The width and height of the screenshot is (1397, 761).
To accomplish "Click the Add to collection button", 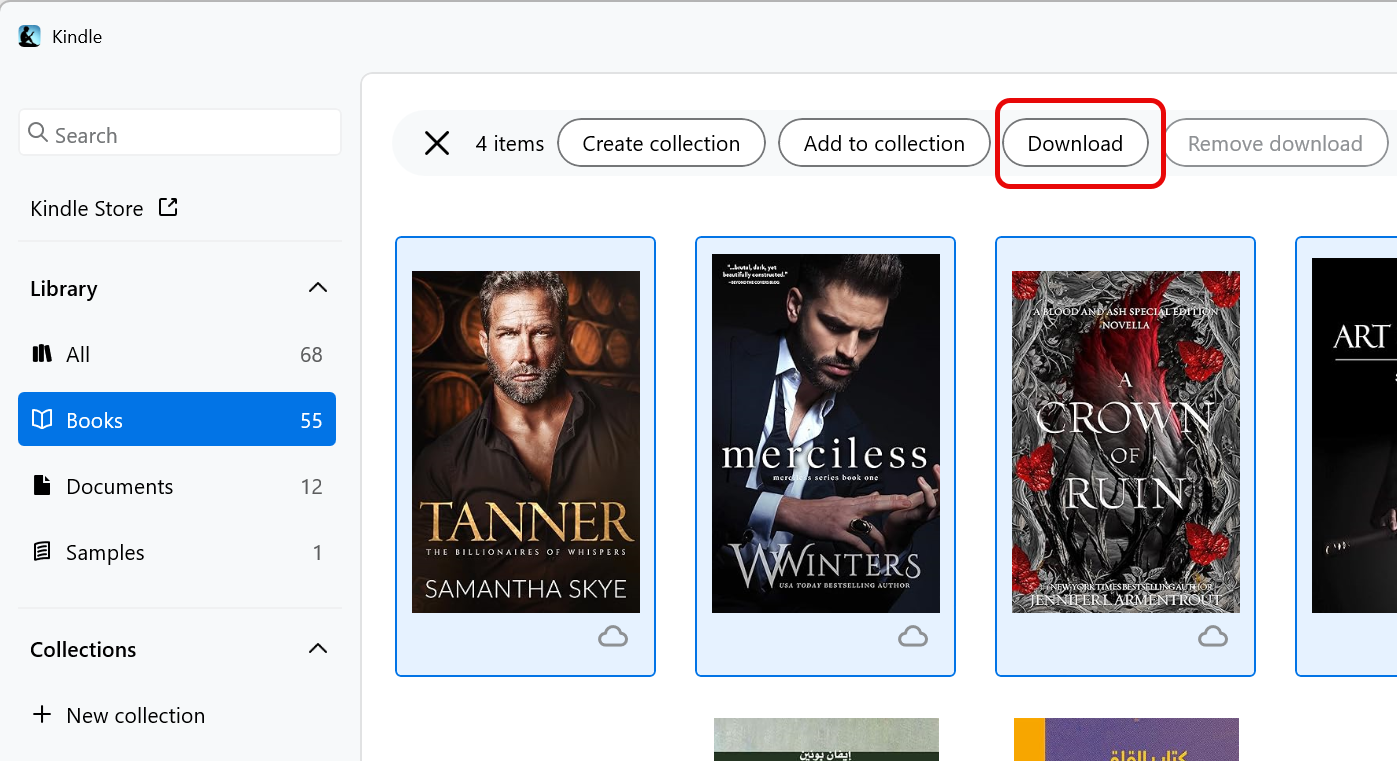I will click(x=884, y=143).
